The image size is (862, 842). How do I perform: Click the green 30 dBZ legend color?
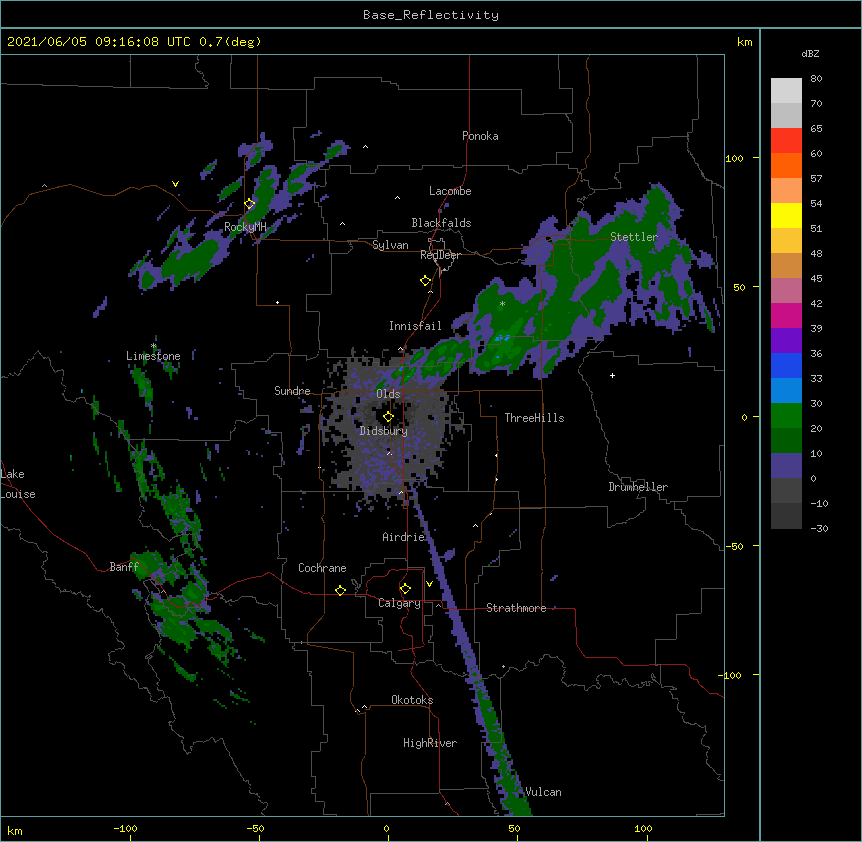coord(786,415)
